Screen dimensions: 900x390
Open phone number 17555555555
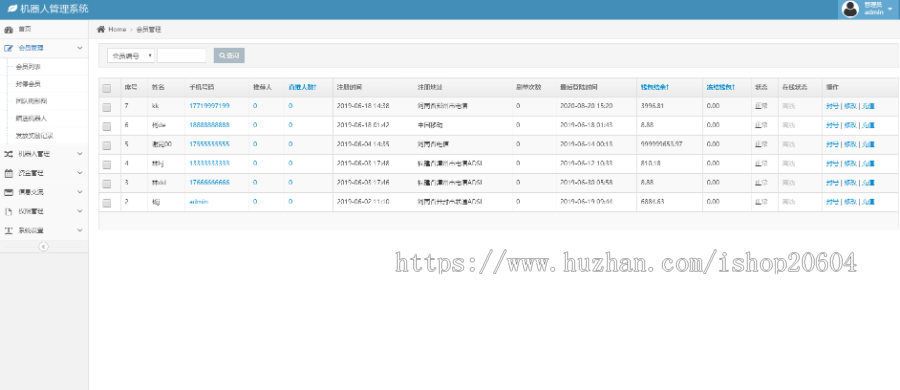click(x=210, y=144)
